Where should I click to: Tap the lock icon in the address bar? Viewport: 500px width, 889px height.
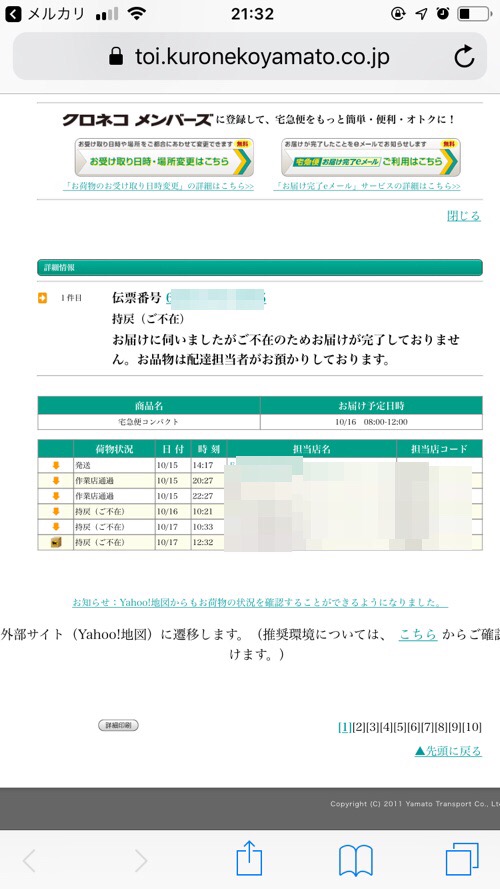(x=116, y=56)
